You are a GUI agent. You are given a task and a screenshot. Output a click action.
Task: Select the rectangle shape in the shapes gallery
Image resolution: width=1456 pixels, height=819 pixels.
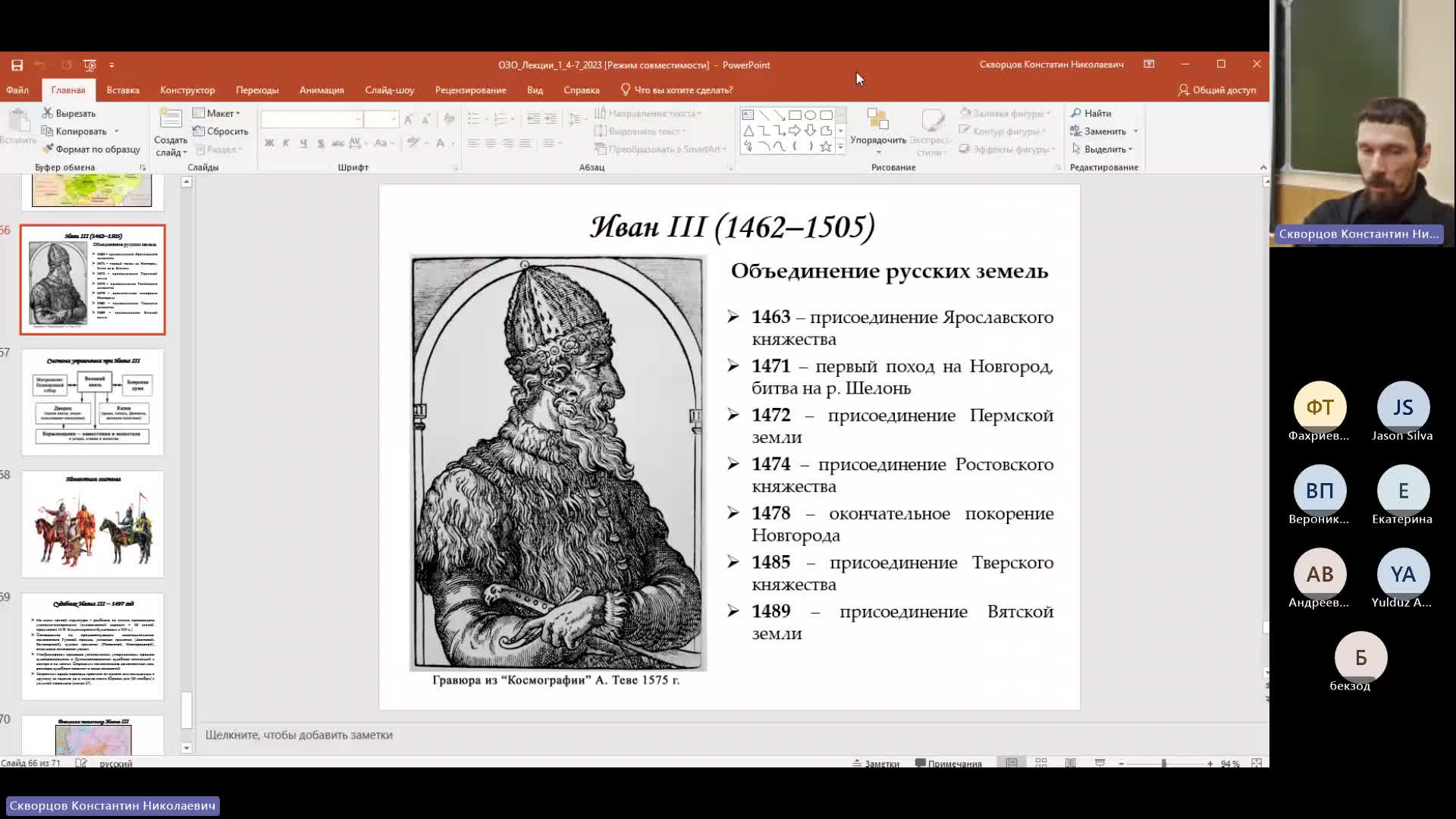[x=795, y=115]
